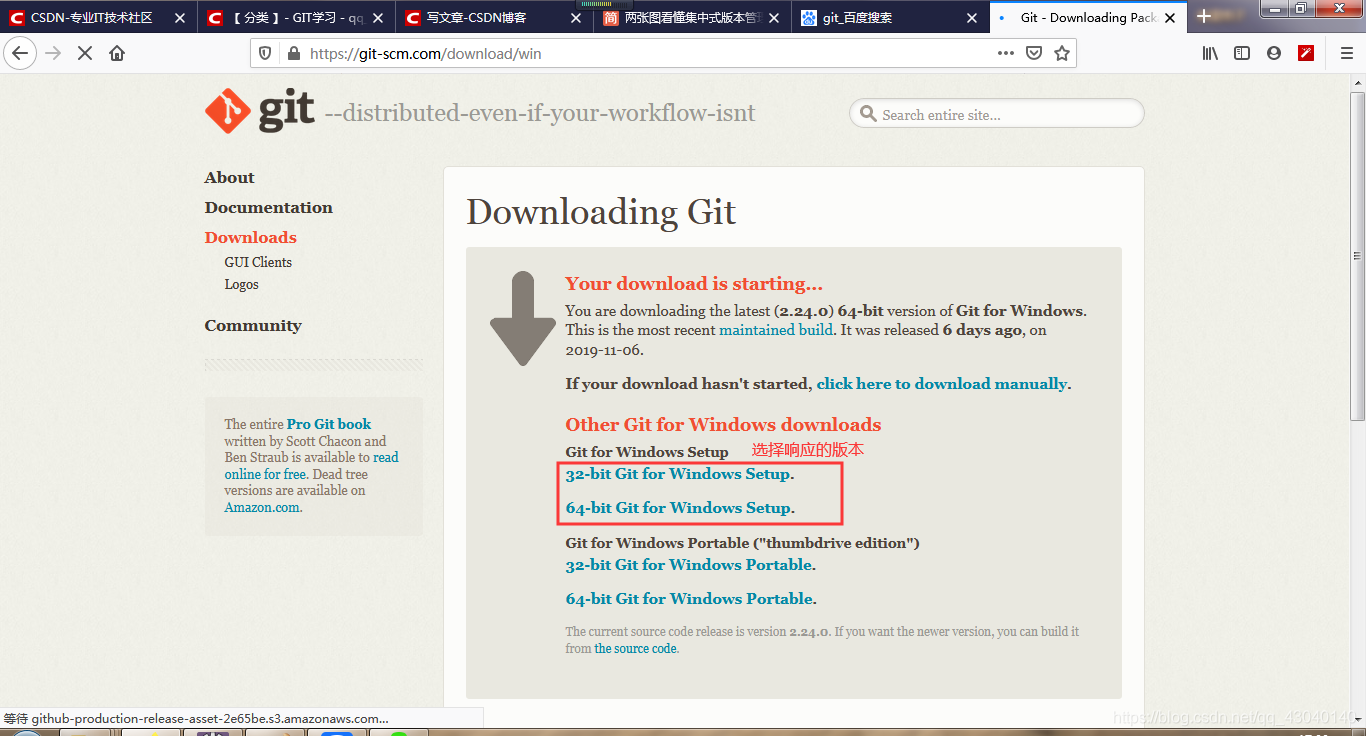Open the Downloads section link
The height and width of the screenshot is (736, 1366).
pos(250,237)
